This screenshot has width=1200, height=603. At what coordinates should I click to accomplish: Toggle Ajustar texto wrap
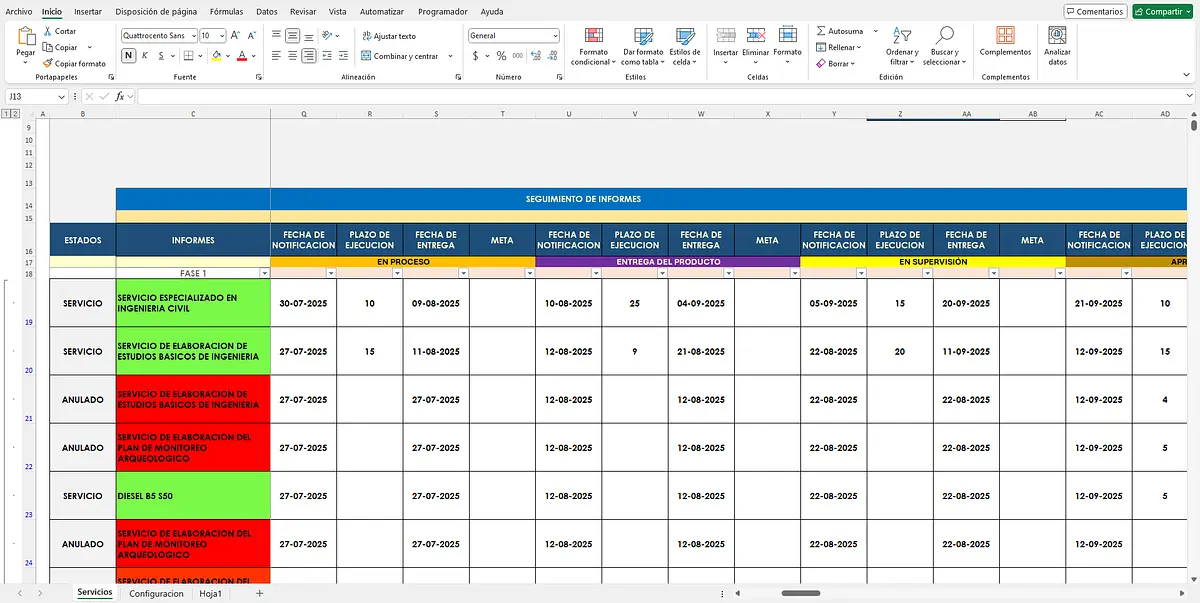[388, 36]
